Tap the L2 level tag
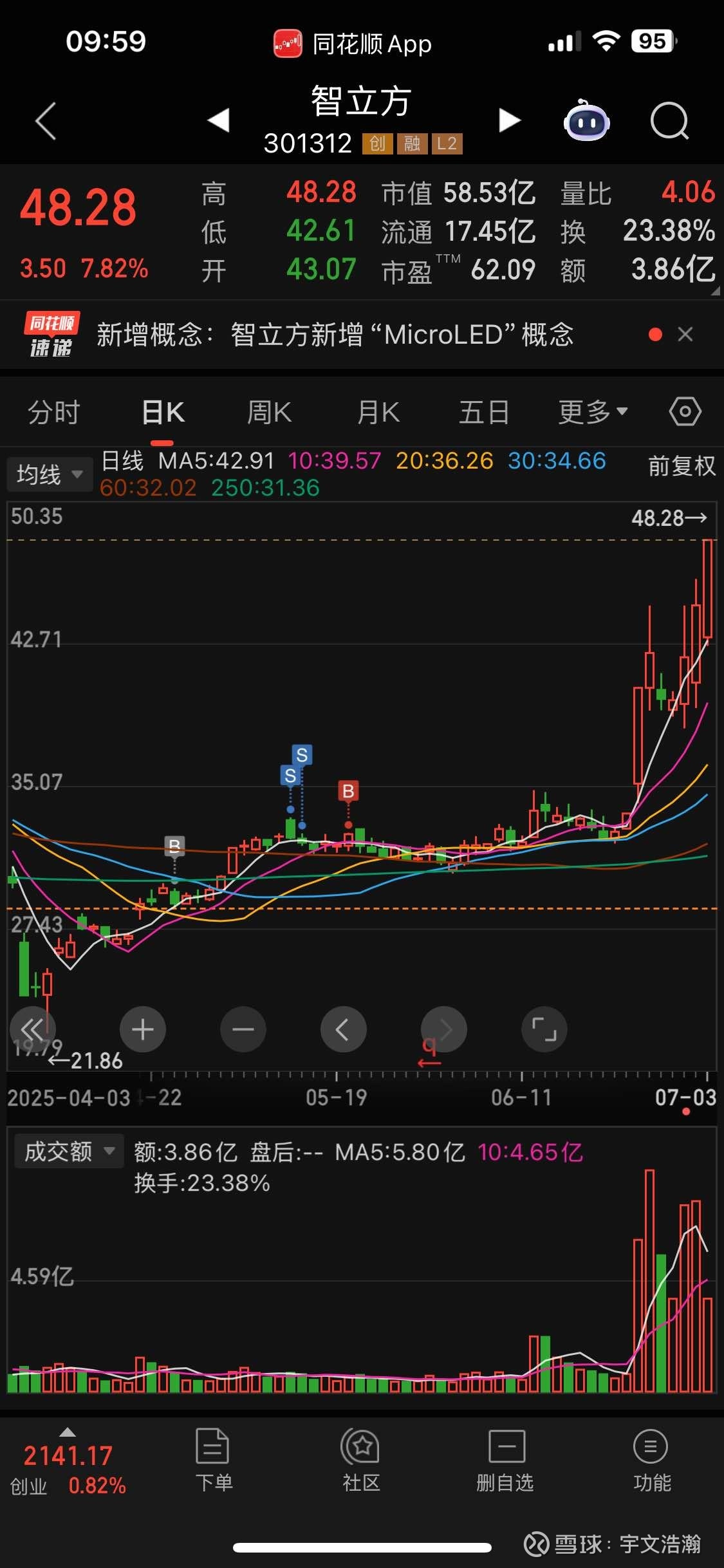This screenshot has width=724, height=1568. click(447, 144)
